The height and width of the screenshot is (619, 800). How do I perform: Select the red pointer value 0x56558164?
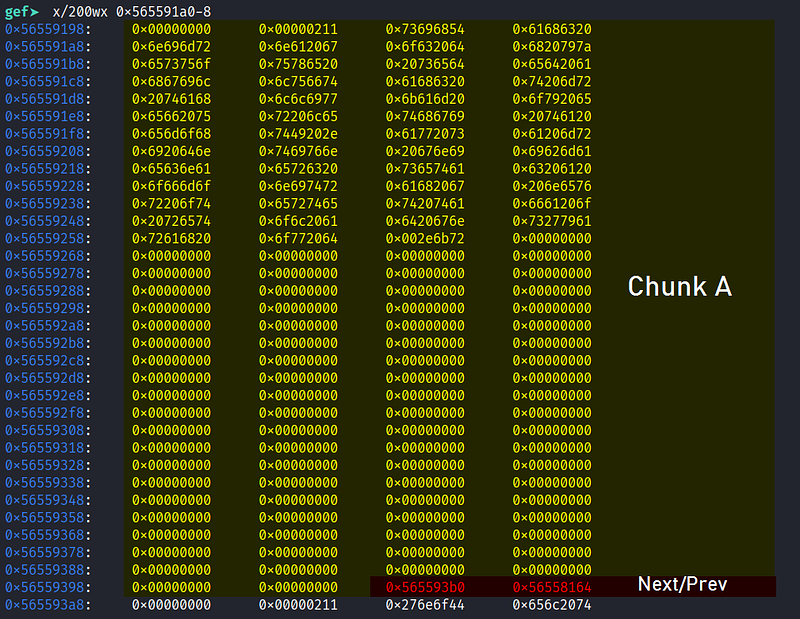(x=552, y=587)
